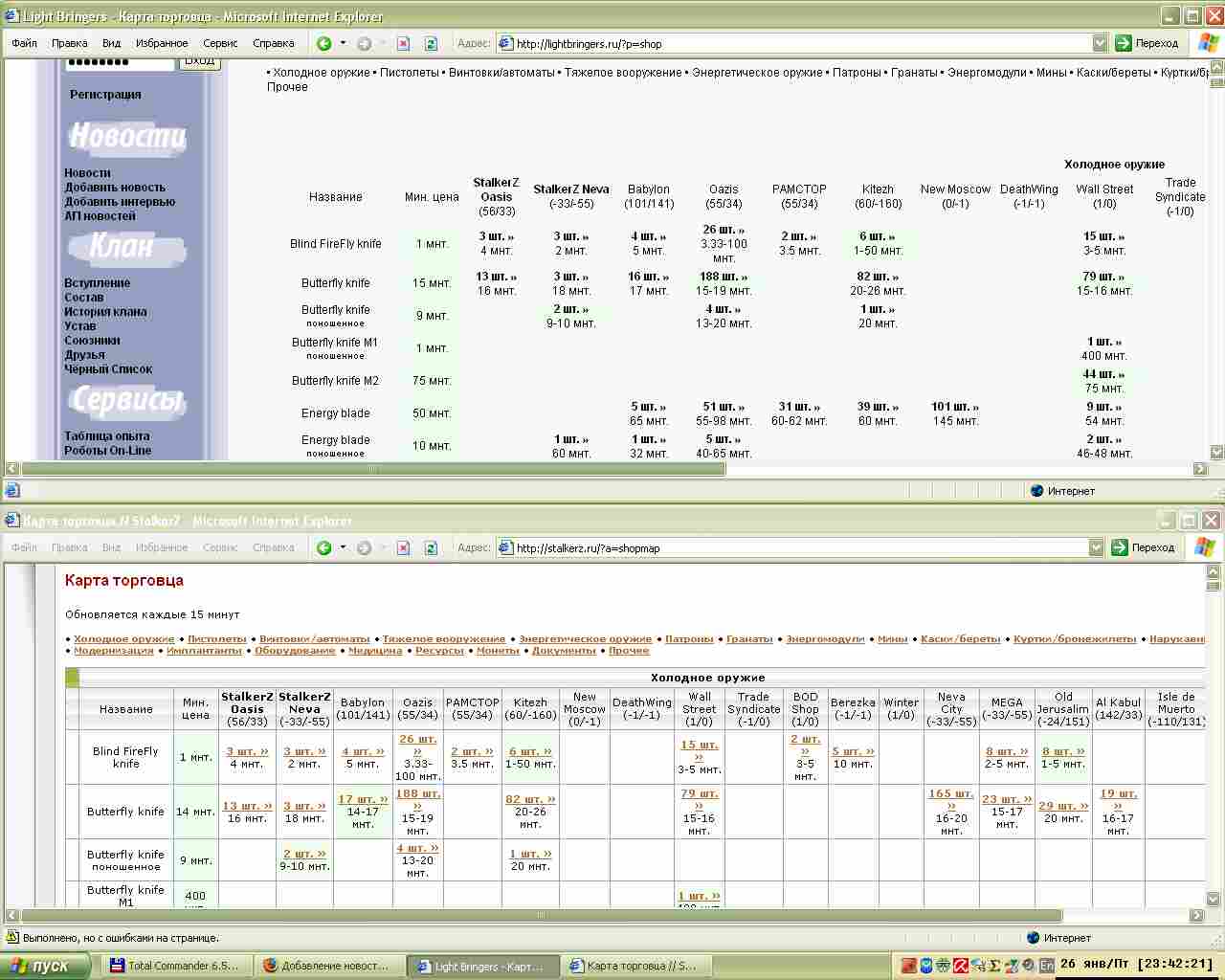Click the IE title bar icon of Light Bringers window
This screenshot has height=980, width=1225.
(x=11, y=16)
